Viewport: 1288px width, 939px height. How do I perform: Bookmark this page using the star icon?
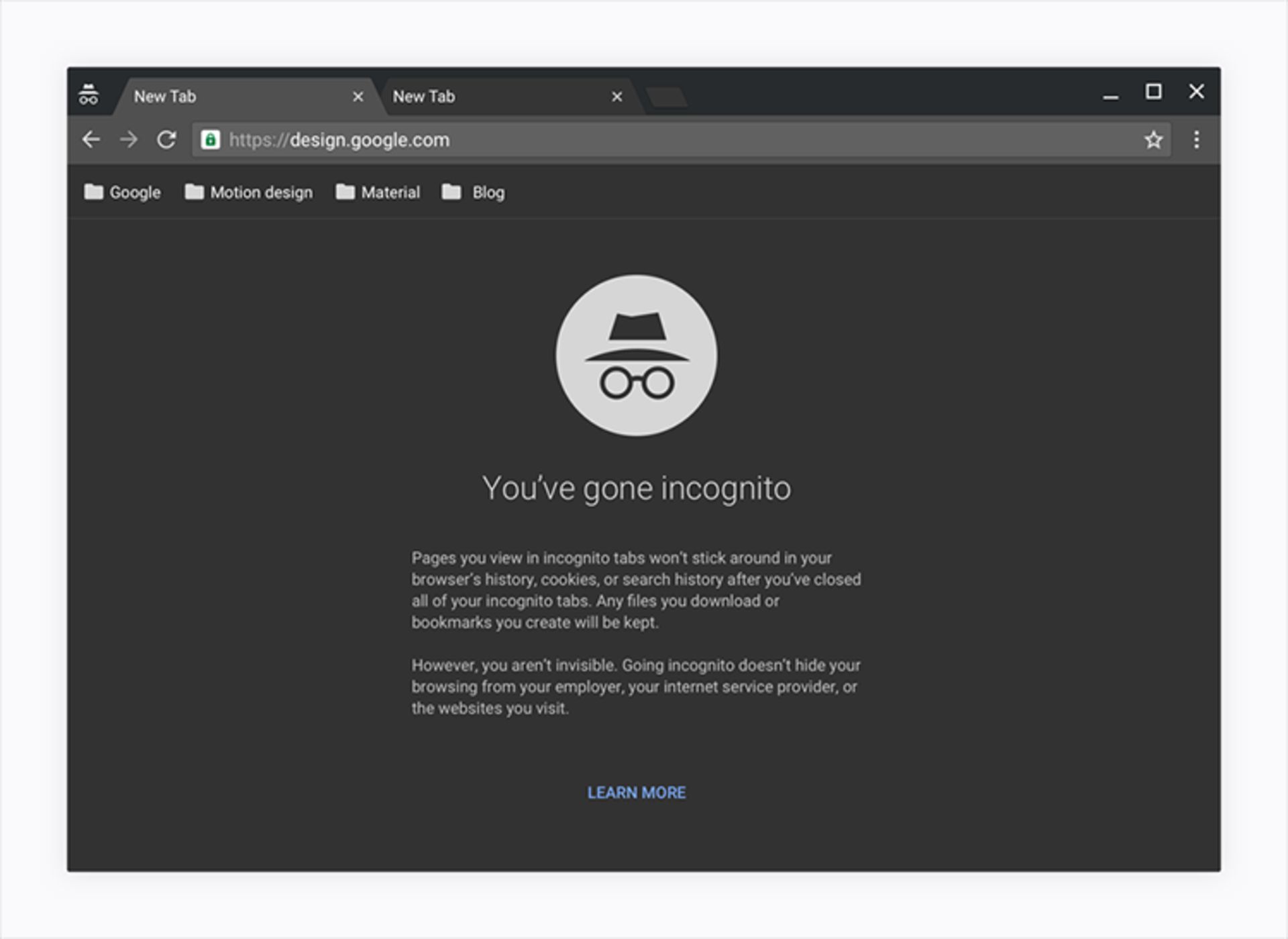(1153, 140)
